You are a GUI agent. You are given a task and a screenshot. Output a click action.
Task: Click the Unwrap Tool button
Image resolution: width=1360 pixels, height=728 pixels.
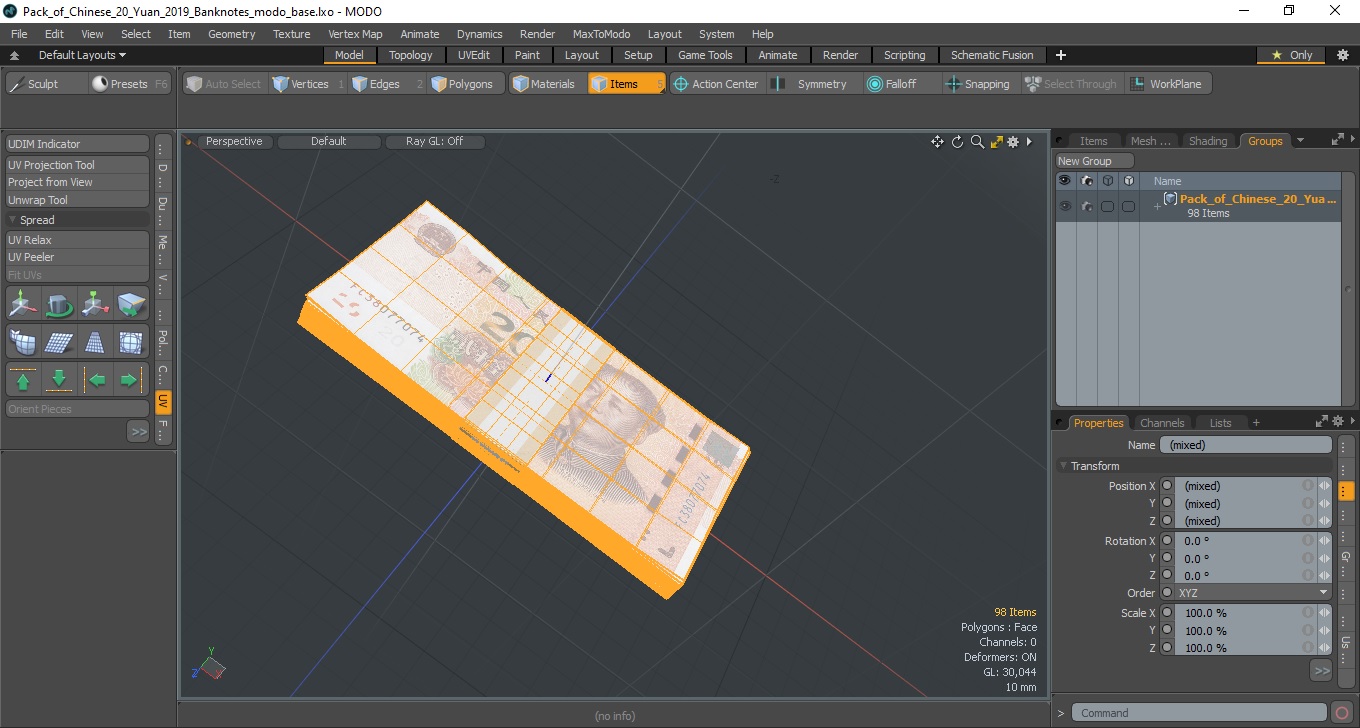77,200
